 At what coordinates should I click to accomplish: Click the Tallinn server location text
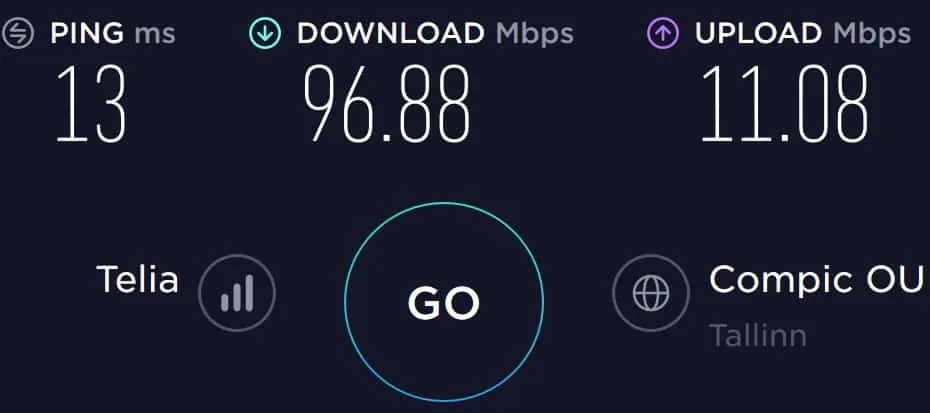coord(757,335)
